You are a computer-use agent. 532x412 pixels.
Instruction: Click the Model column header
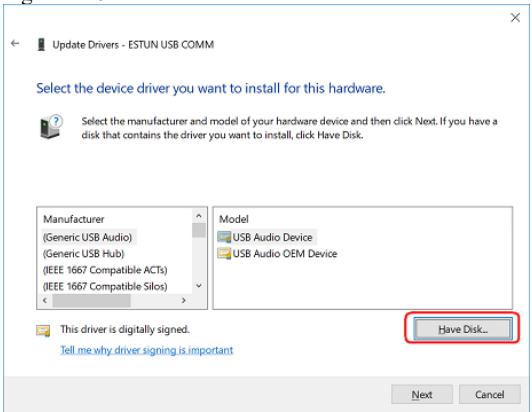coord(234,219)
